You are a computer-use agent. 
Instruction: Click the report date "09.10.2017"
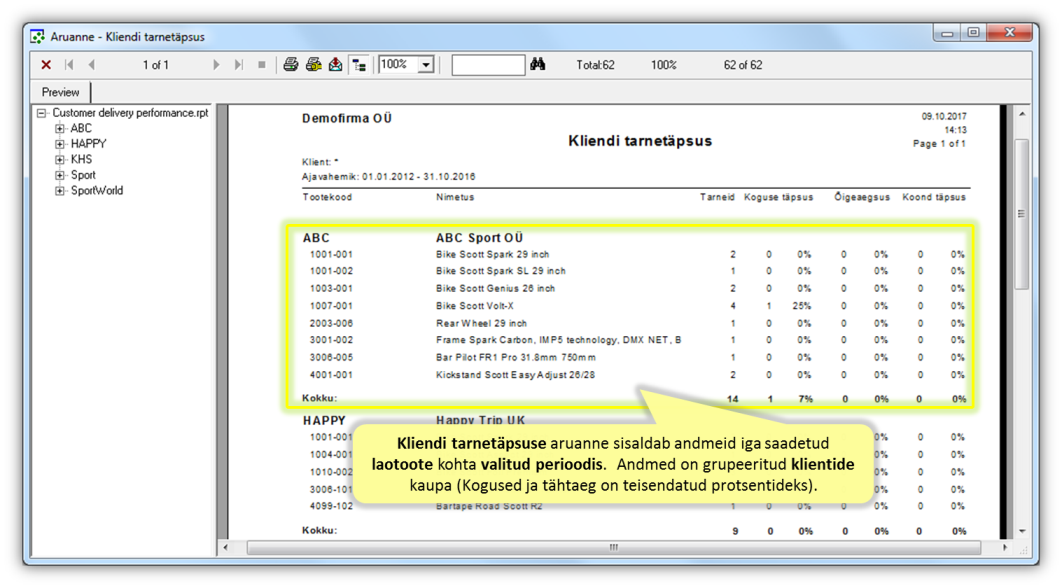coord(944,117)
